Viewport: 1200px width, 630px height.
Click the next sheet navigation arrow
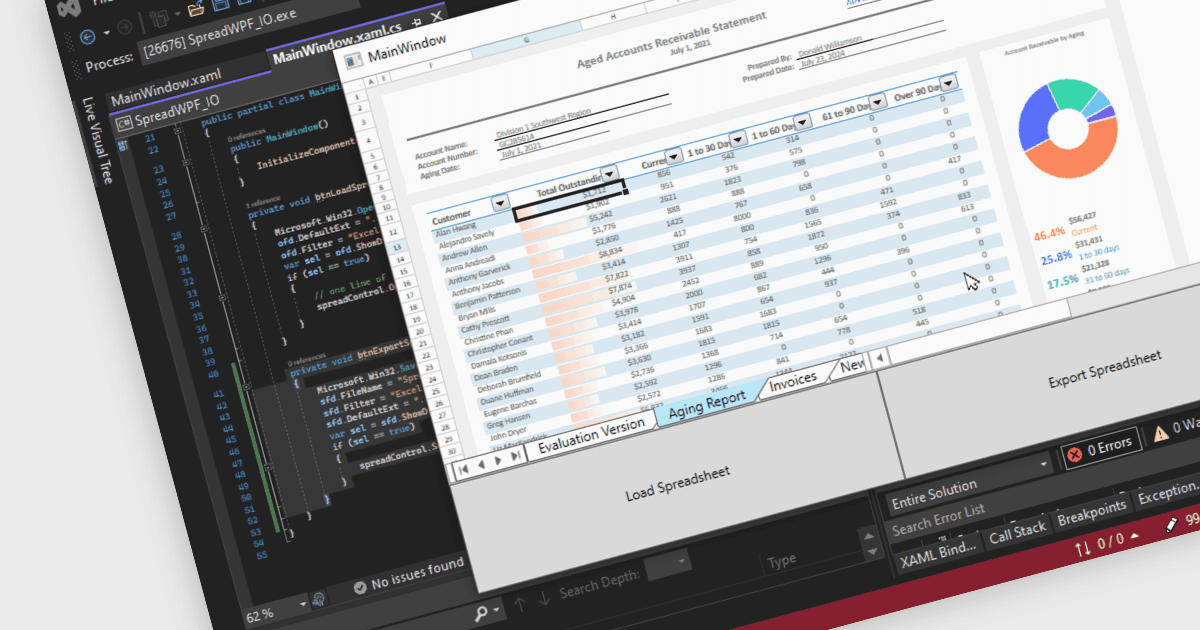click(499, 459)
